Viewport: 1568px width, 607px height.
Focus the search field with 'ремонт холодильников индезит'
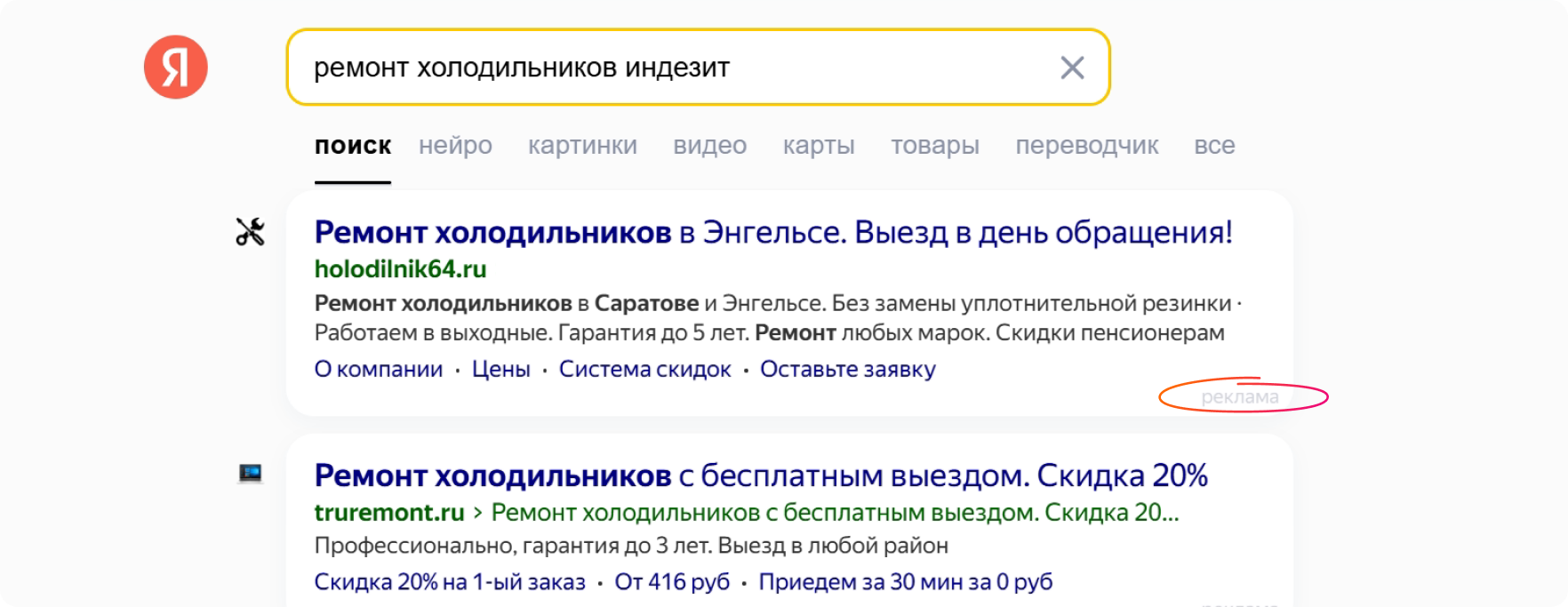pyautogui.click(x=676, y=68)
